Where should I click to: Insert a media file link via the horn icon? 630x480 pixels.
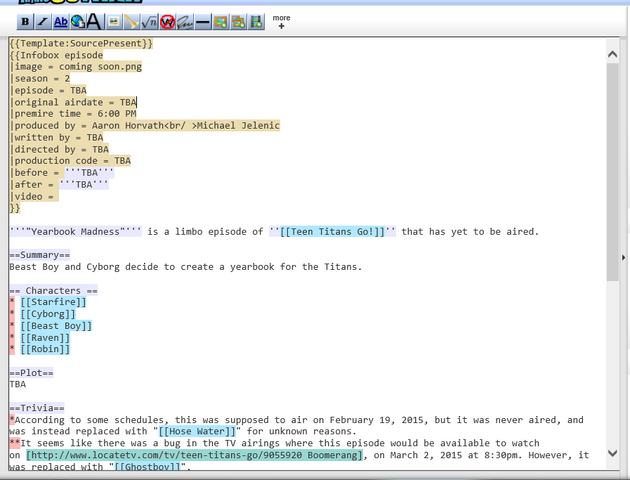click(131, 22)
